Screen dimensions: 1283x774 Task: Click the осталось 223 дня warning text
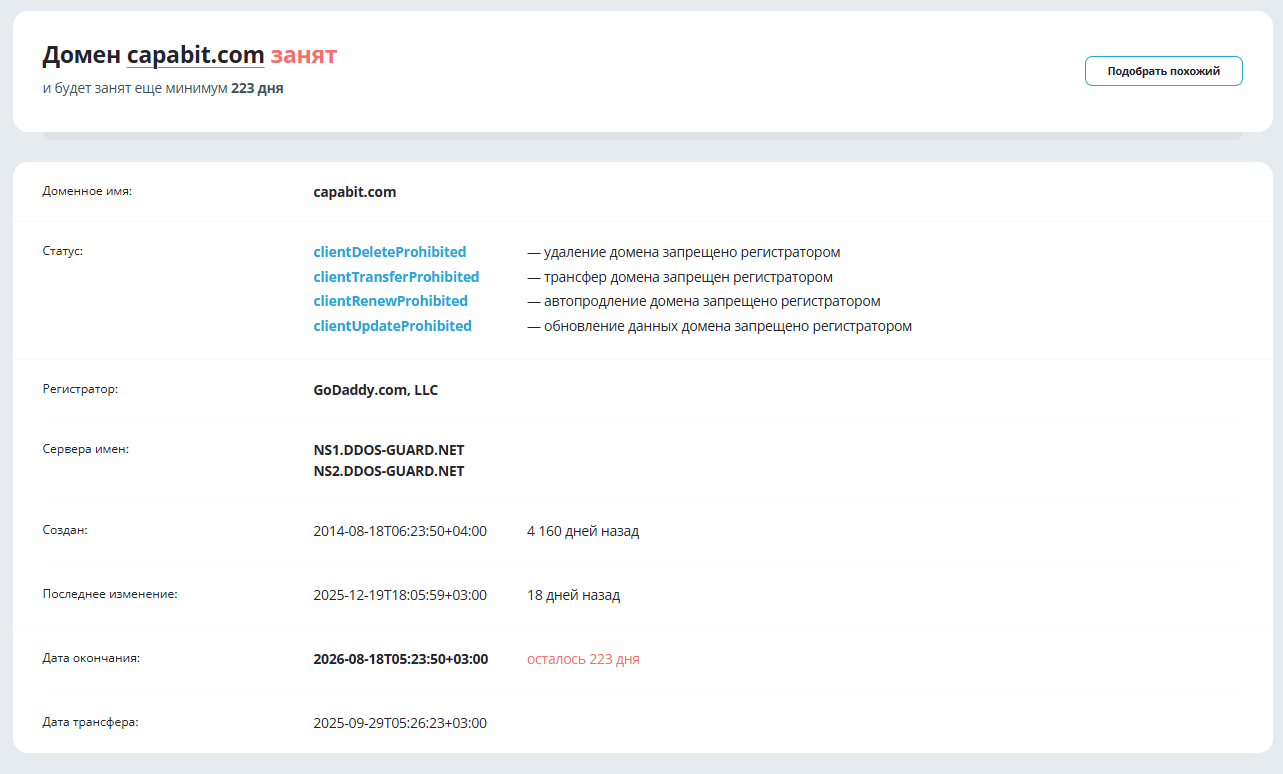pyautogui.click(x=583, y=659)
